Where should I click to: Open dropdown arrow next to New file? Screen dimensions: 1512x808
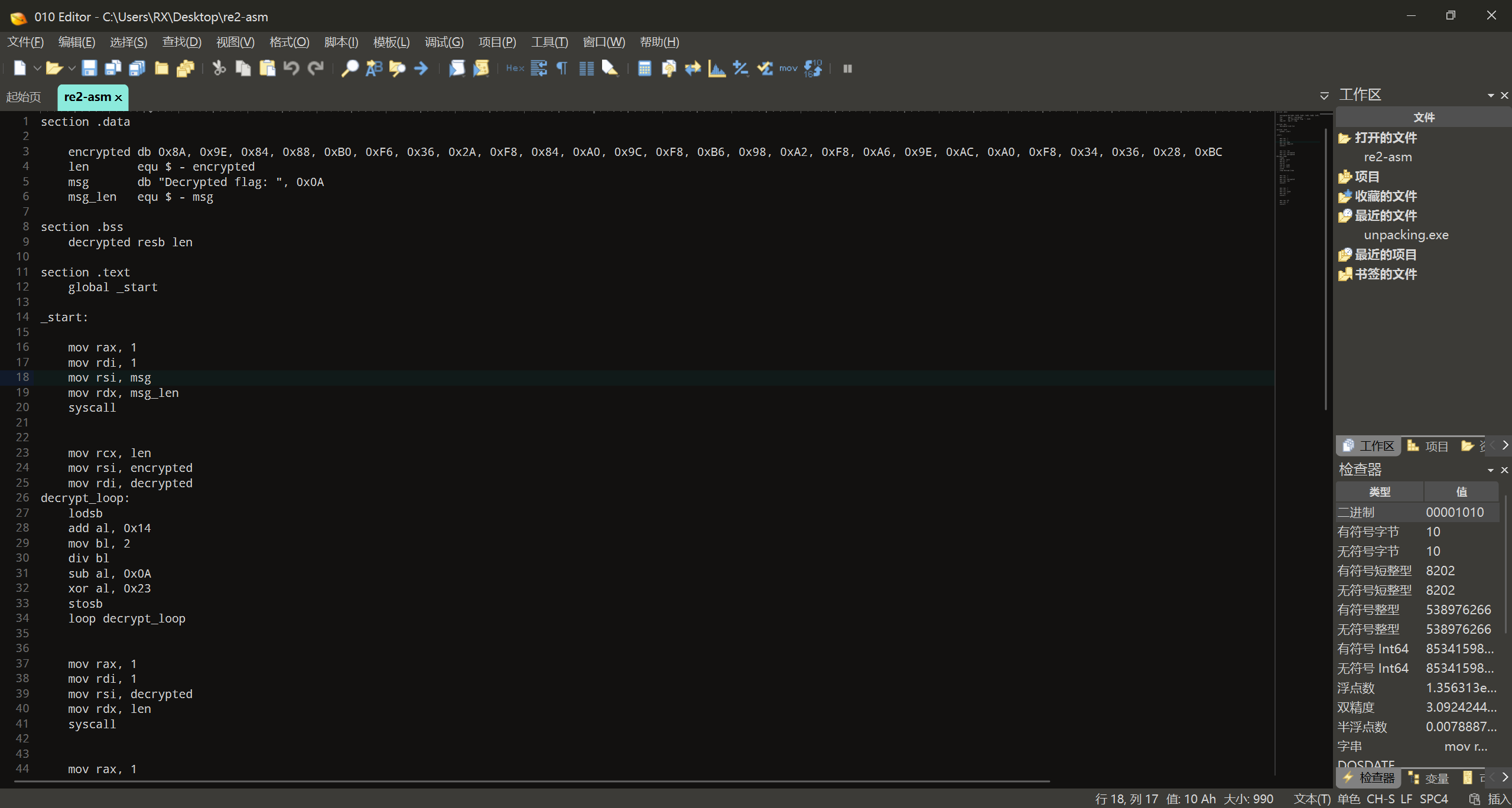tap(37, 69)
